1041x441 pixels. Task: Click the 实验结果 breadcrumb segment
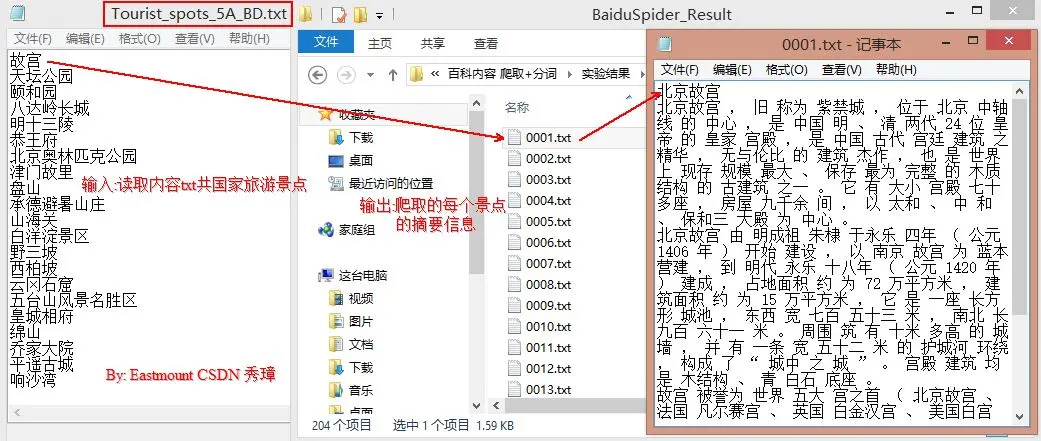606,74
